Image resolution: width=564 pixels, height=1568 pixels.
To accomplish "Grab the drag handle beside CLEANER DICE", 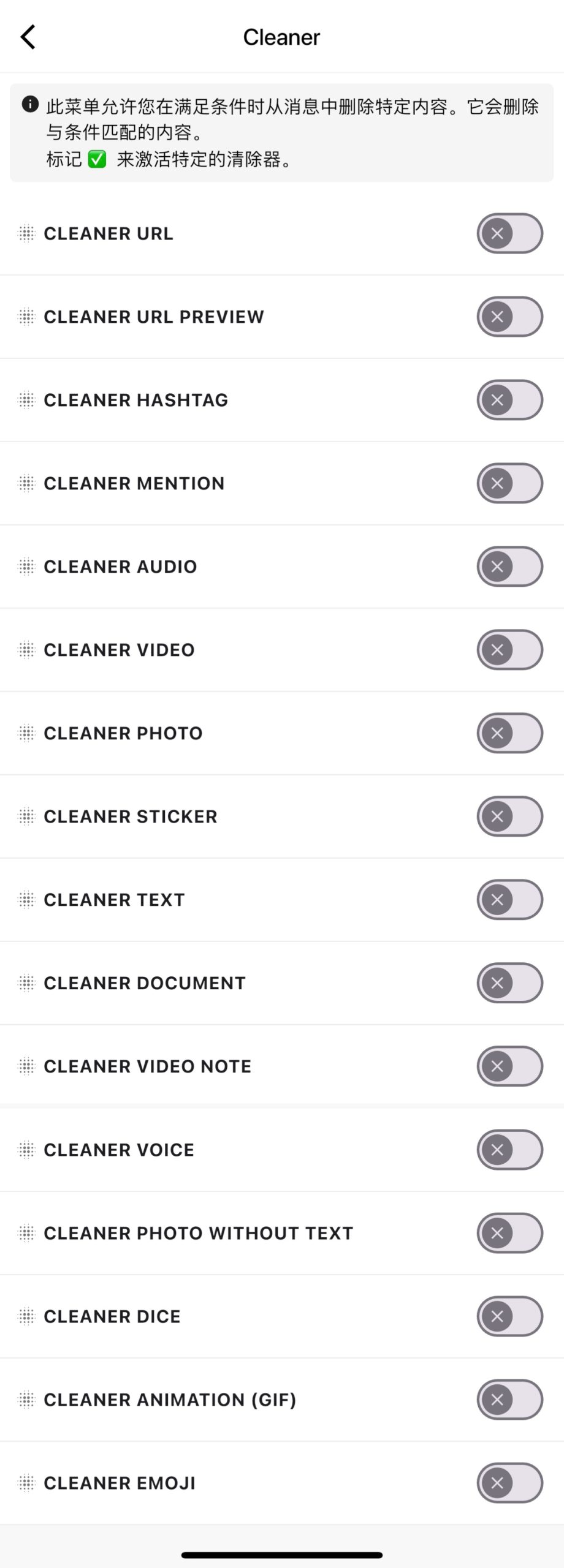I will pos(26,1316).
